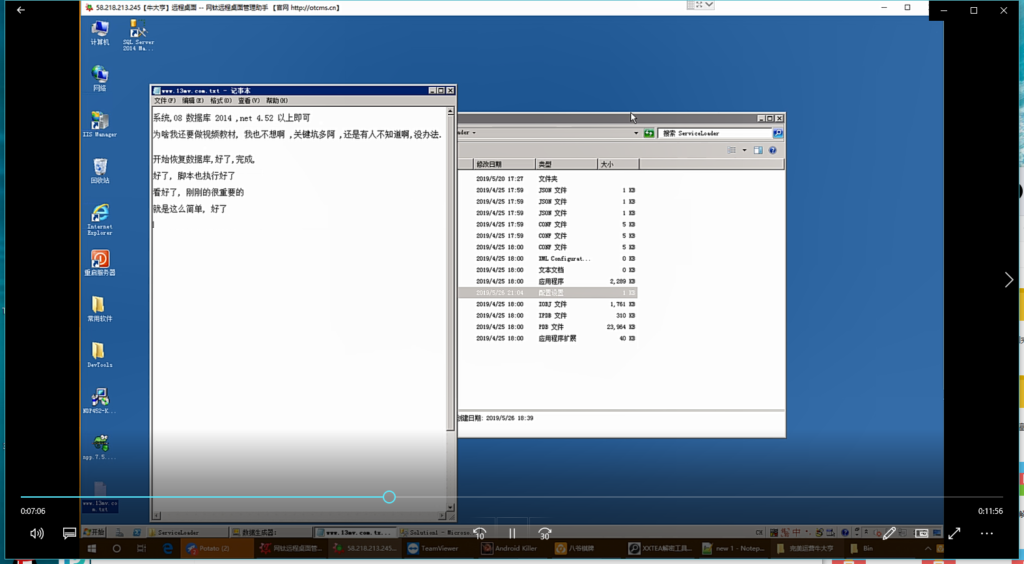Skip forward 30 seconds
Image resolution: width=1024 pixels, height=564 pixels.
pos(544,534)
